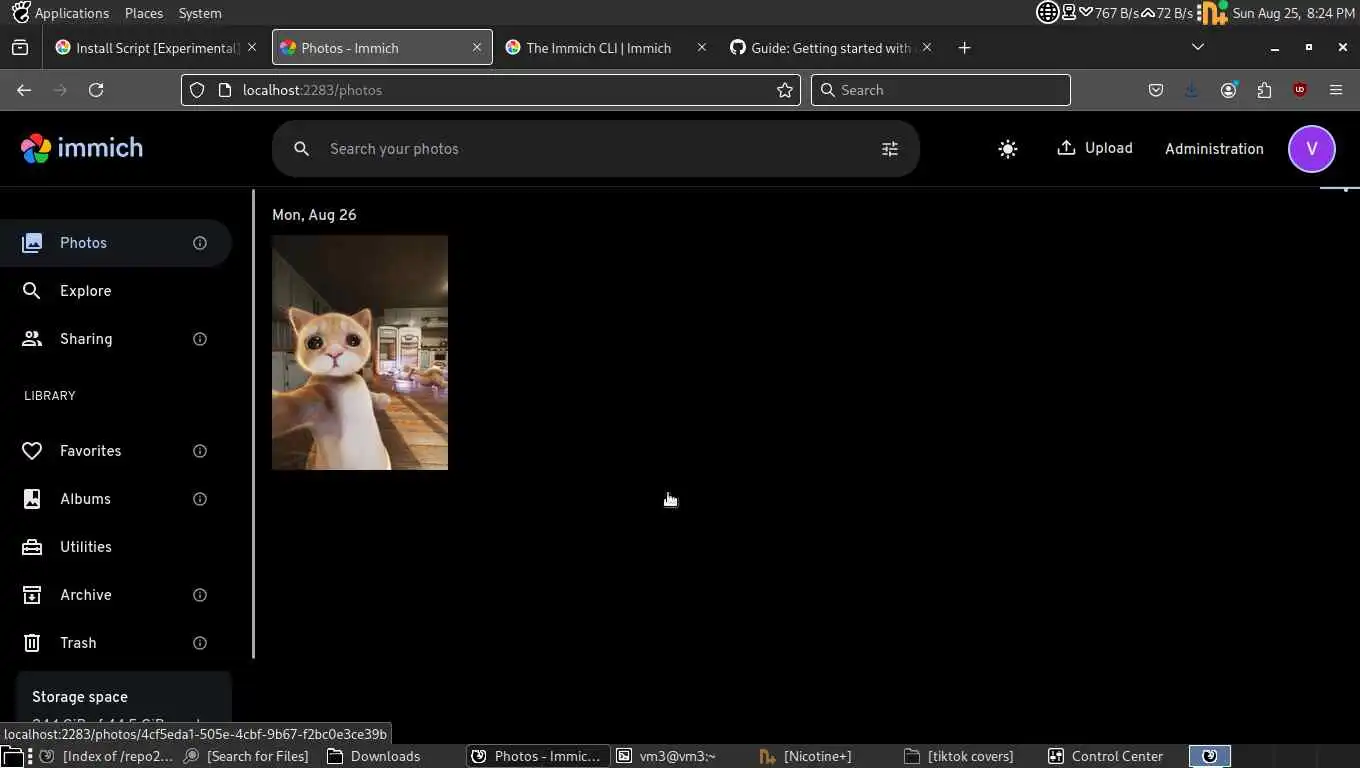Click info icon next to Sharing
The width and height of the screenshot is (1360, 768).
tap(200, 339)
